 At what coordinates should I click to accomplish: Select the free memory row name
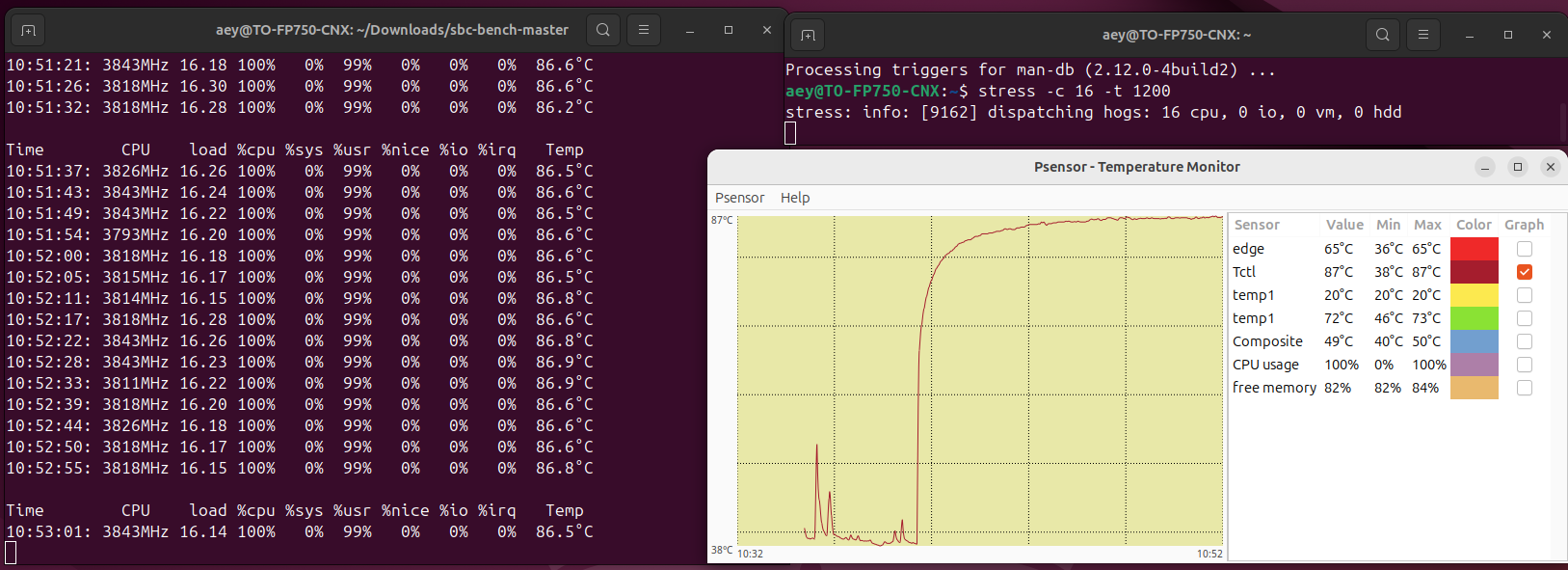(x=1274, y=388)
